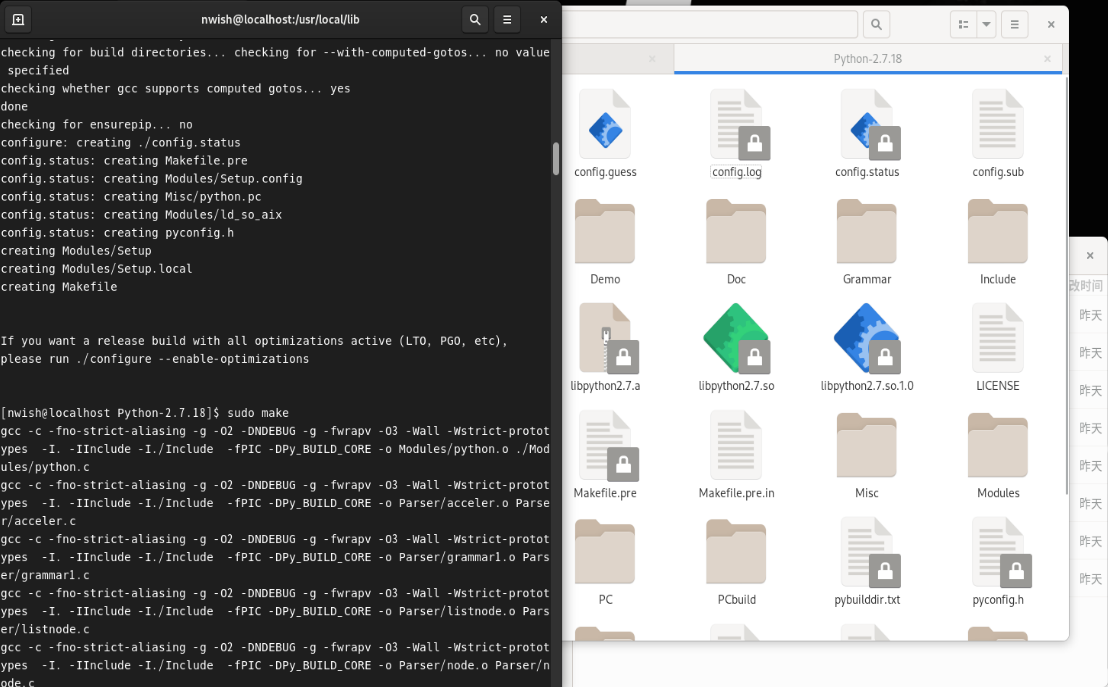Open a new terminal tab
Viewport: 1108px width, 687px height.
tap(18, 19)
